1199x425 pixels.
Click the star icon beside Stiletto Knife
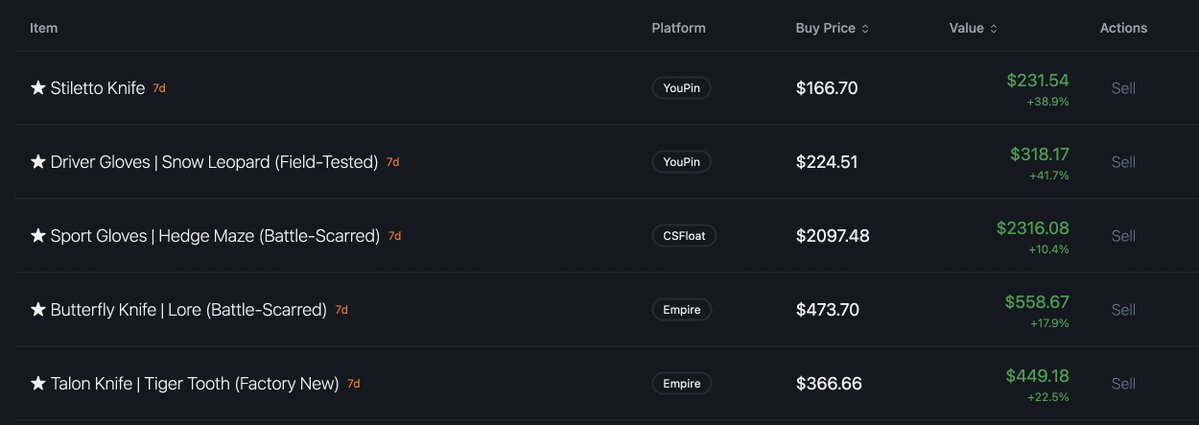pos(38,88)
